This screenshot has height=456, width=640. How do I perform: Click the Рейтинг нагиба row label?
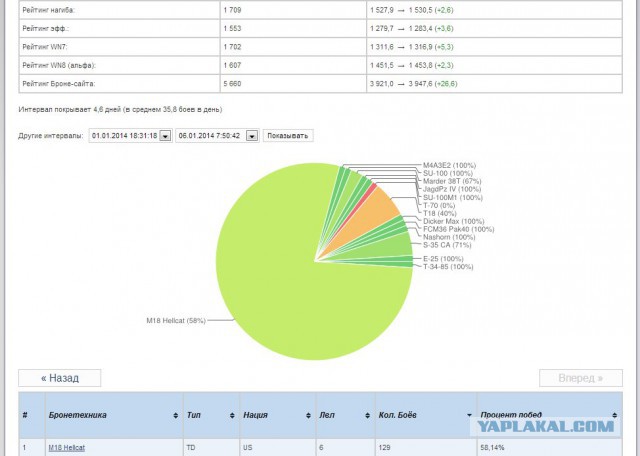point(49,10)
